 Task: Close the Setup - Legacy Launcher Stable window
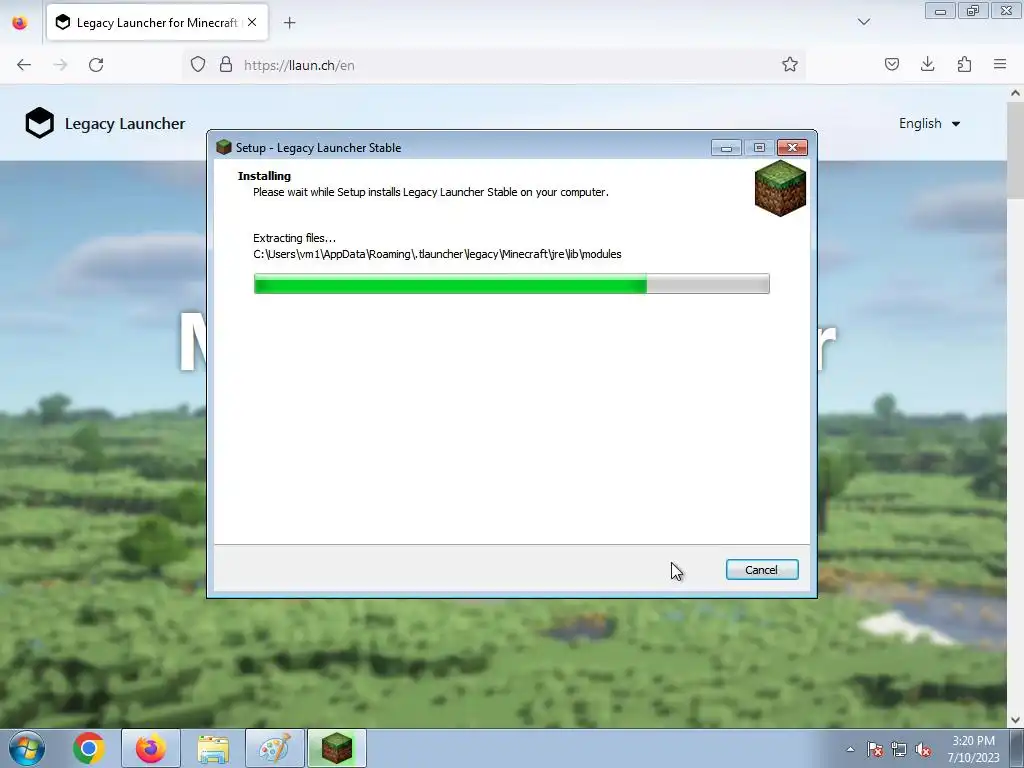coord(792,148)
